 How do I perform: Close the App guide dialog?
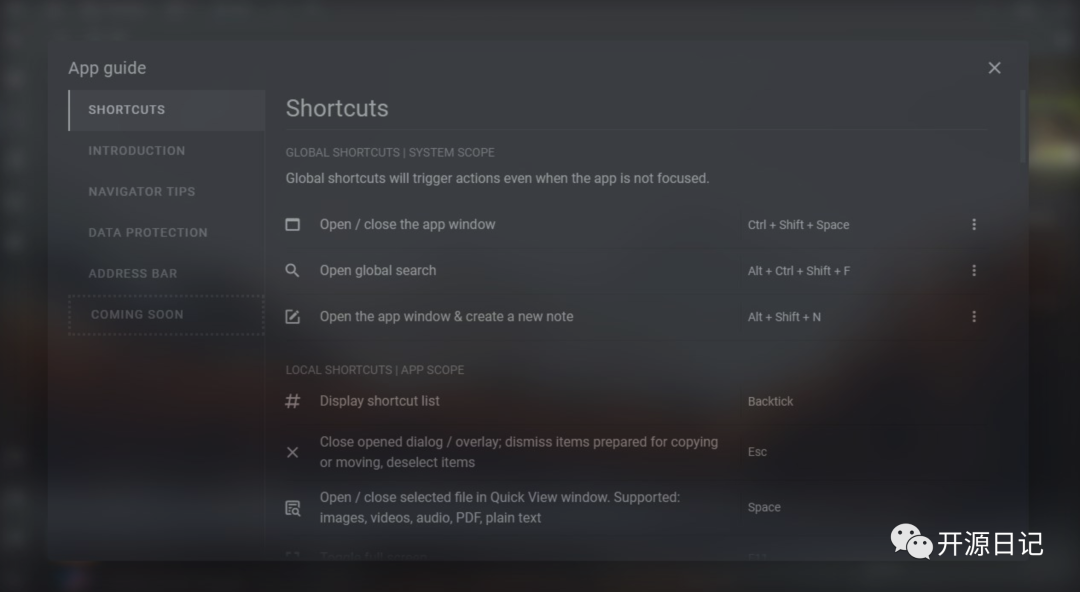coord(995,68)
